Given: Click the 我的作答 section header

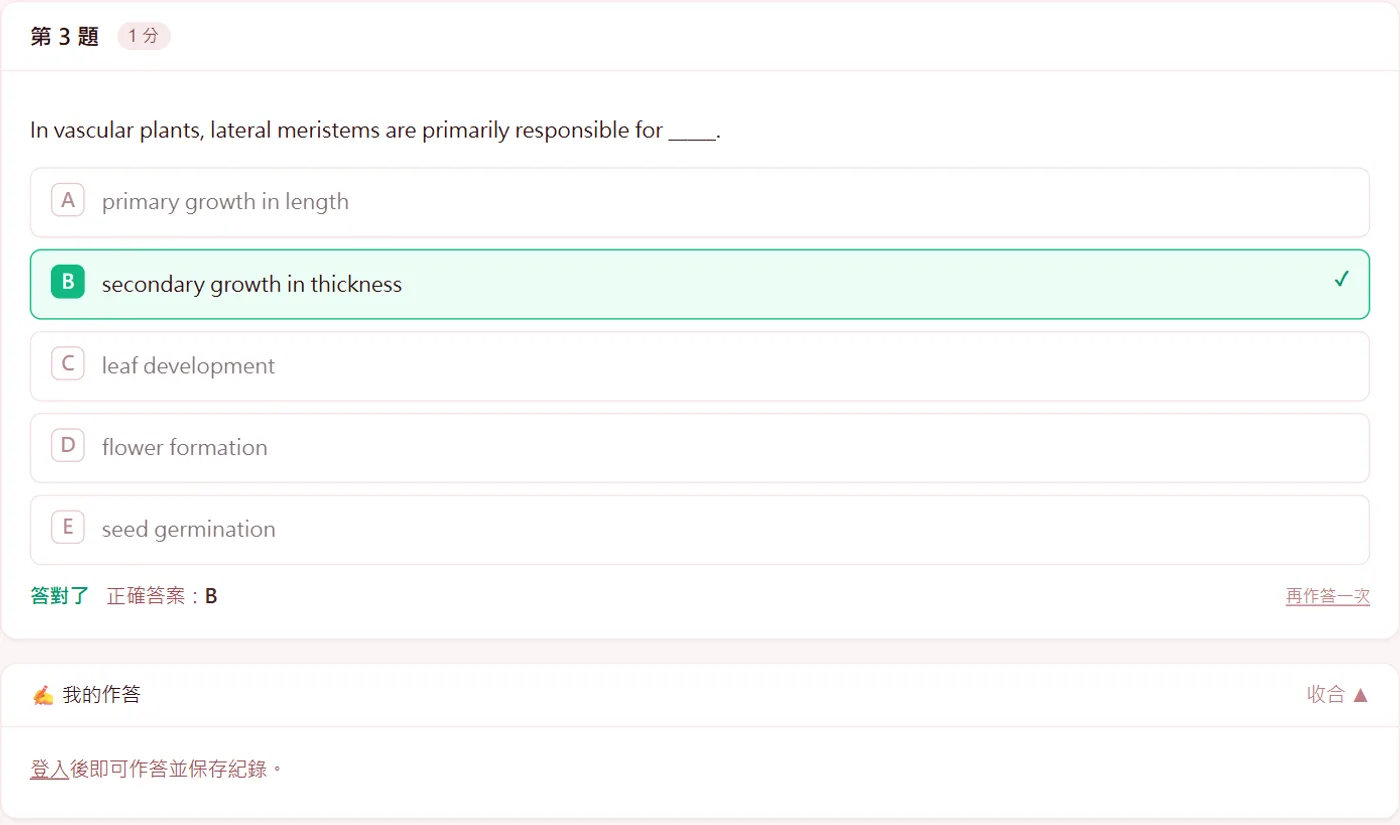Looking at the screenshot, I should pyautogui.click(x=700, y=695).
